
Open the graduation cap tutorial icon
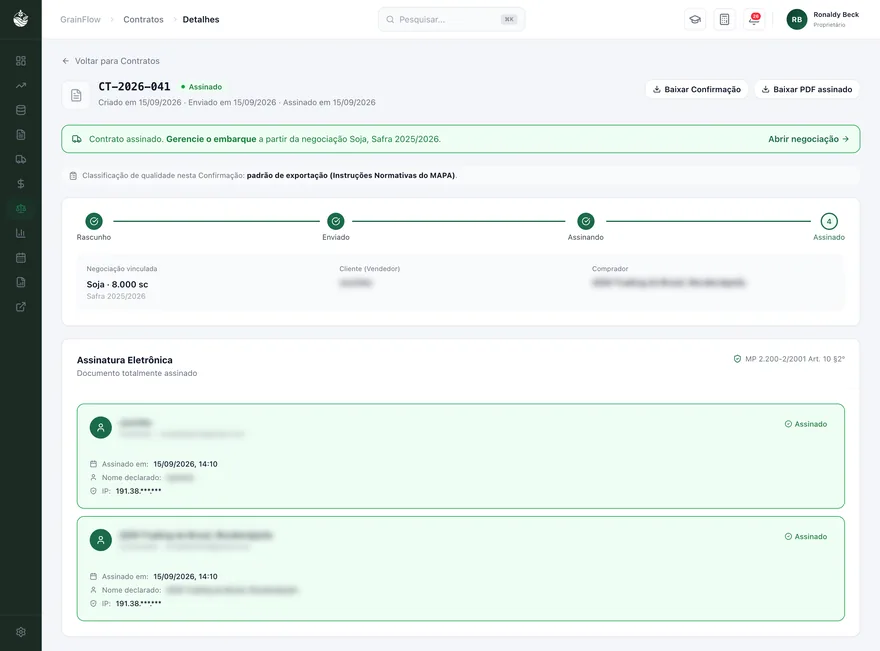pos(695,20)
